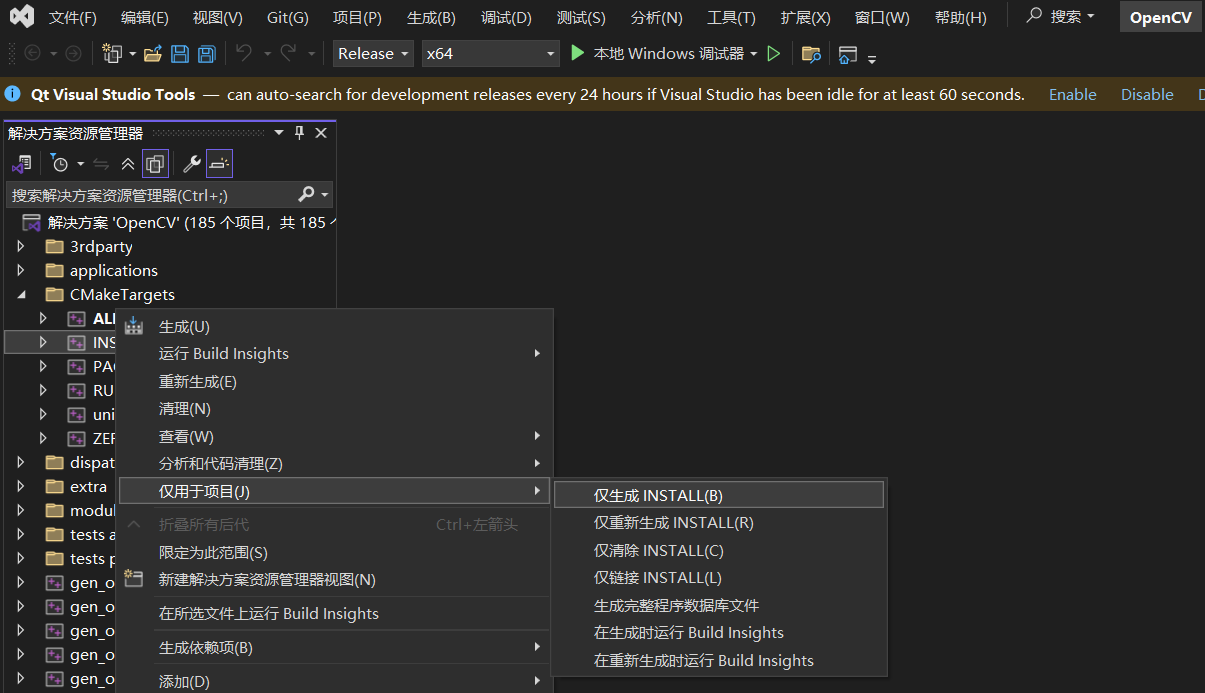Screen dimensions: 1205x693
Task: Open the 生成(B) menu in menu bar
Action: (x=431, y=17)
